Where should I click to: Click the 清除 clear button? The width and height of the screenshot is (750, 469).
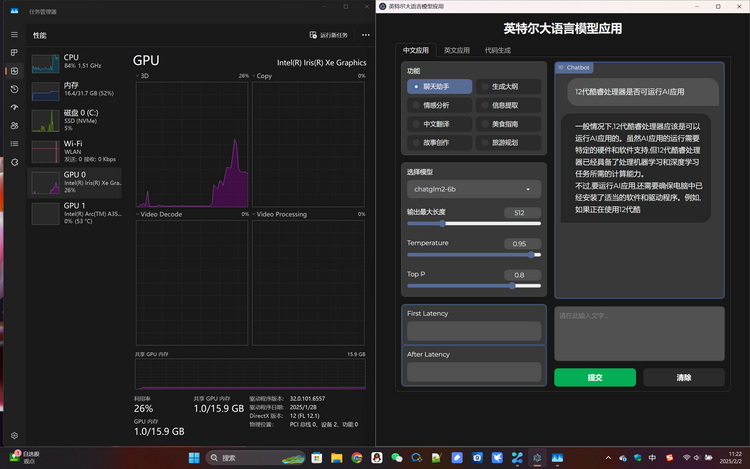(x=684, y=377)
